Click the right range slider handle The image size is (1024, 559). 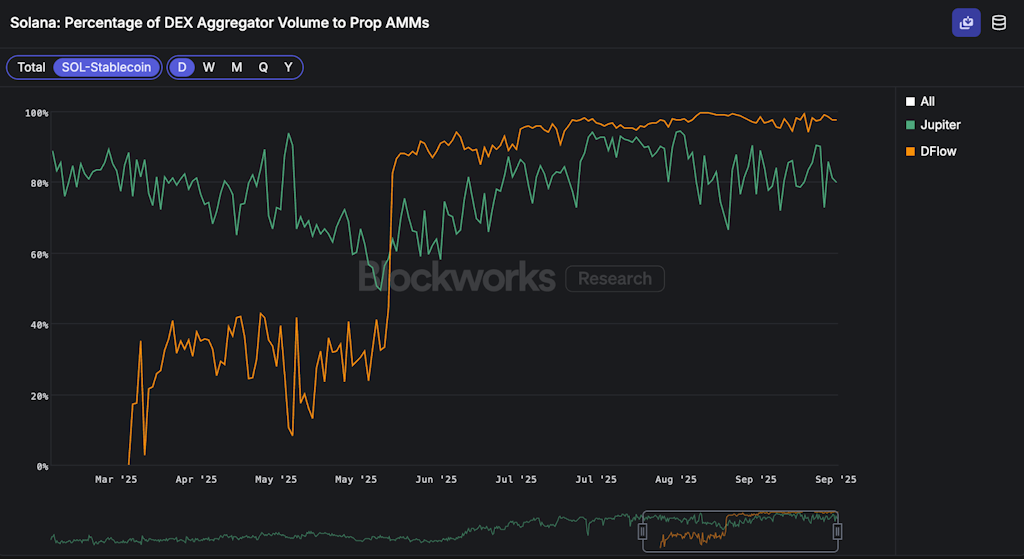pyautogui.click(x=838, y=531)
